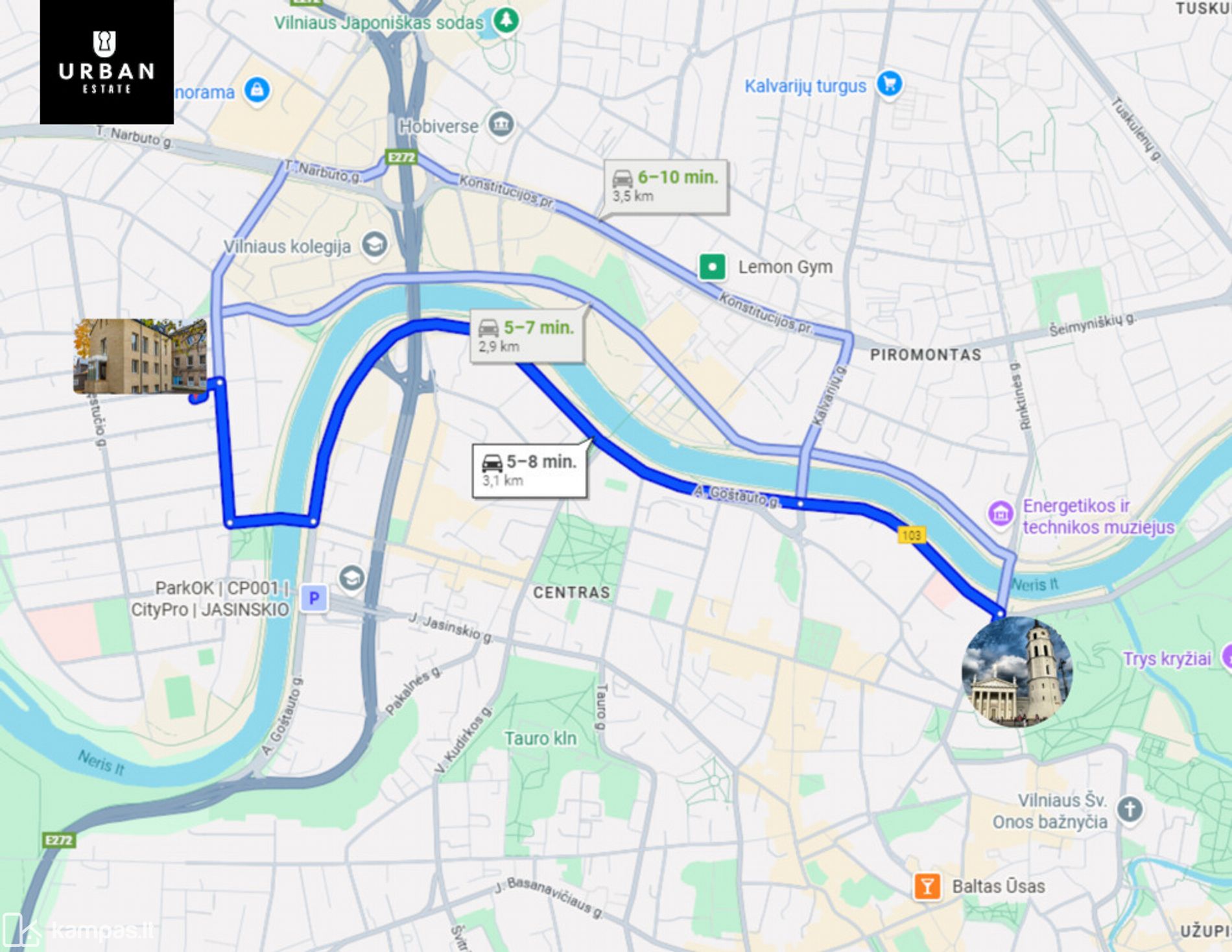The width and height of the screenshot is (1232, 952).
Task: Click the green Lemon Gym marker
Action: click(711, 267)
